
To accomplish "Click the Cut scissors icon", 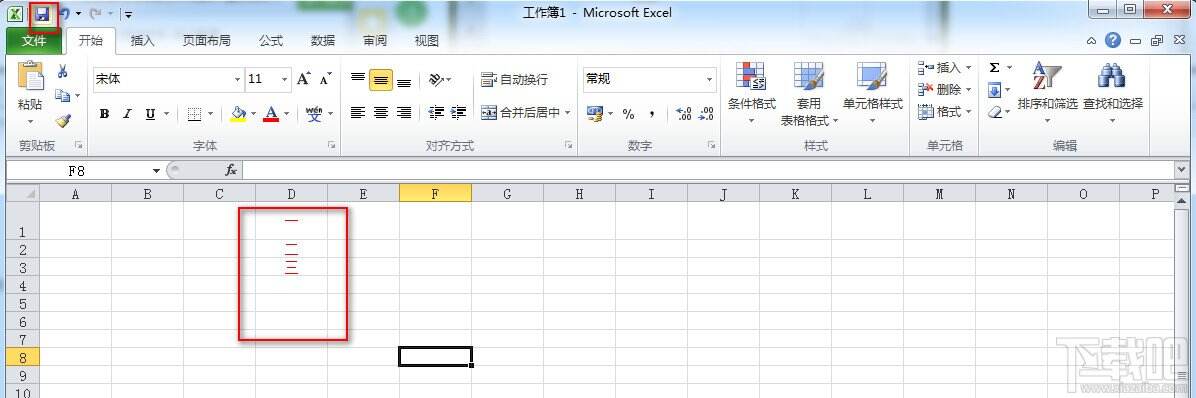I will [x=63, y=71].
